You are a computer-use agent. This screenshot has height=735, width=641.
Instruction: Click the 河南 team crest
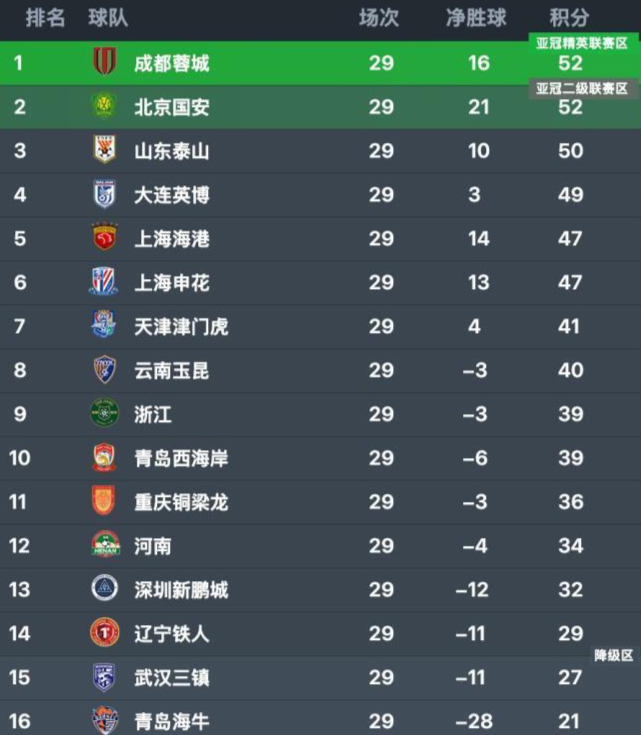tap(105, 544)
